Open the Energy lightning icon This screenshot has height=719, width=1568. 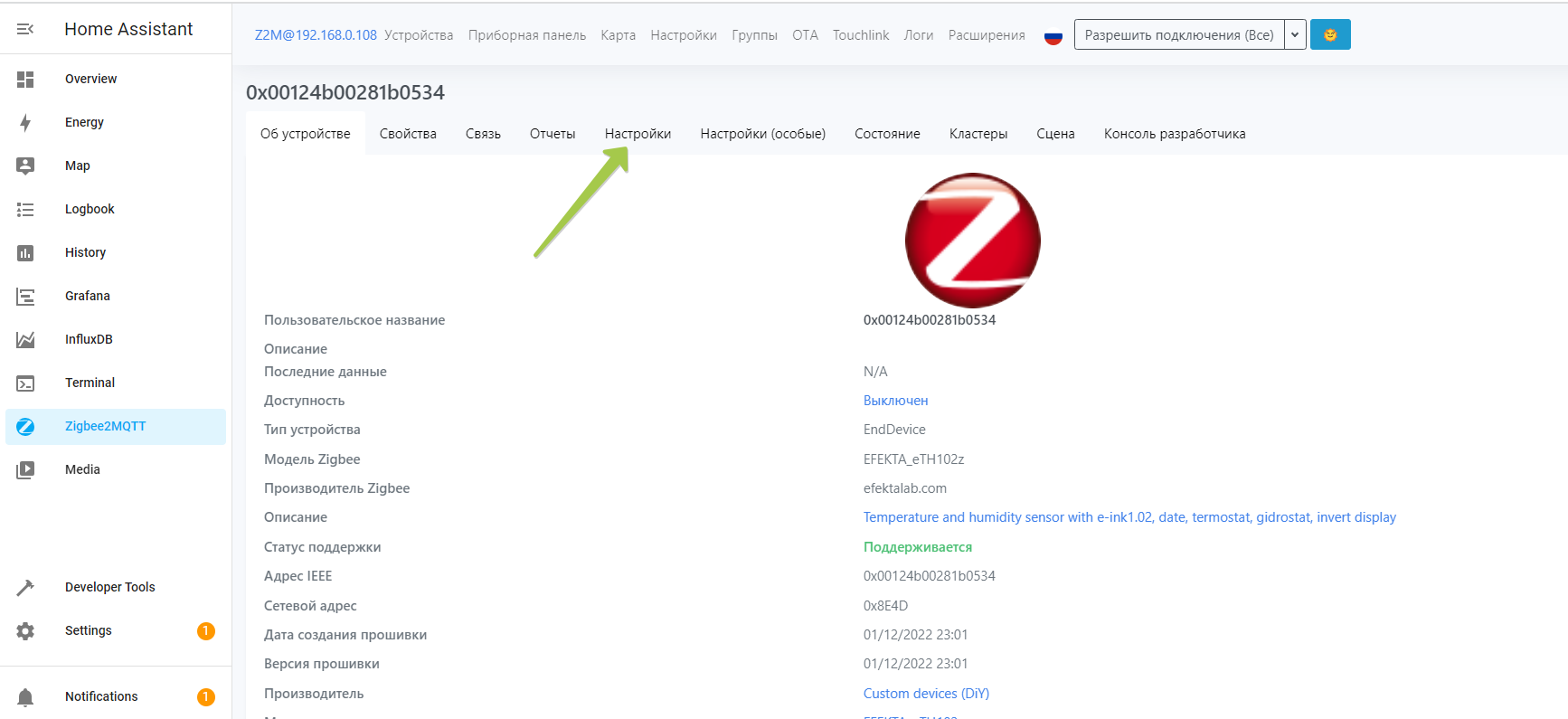(25, 122)
